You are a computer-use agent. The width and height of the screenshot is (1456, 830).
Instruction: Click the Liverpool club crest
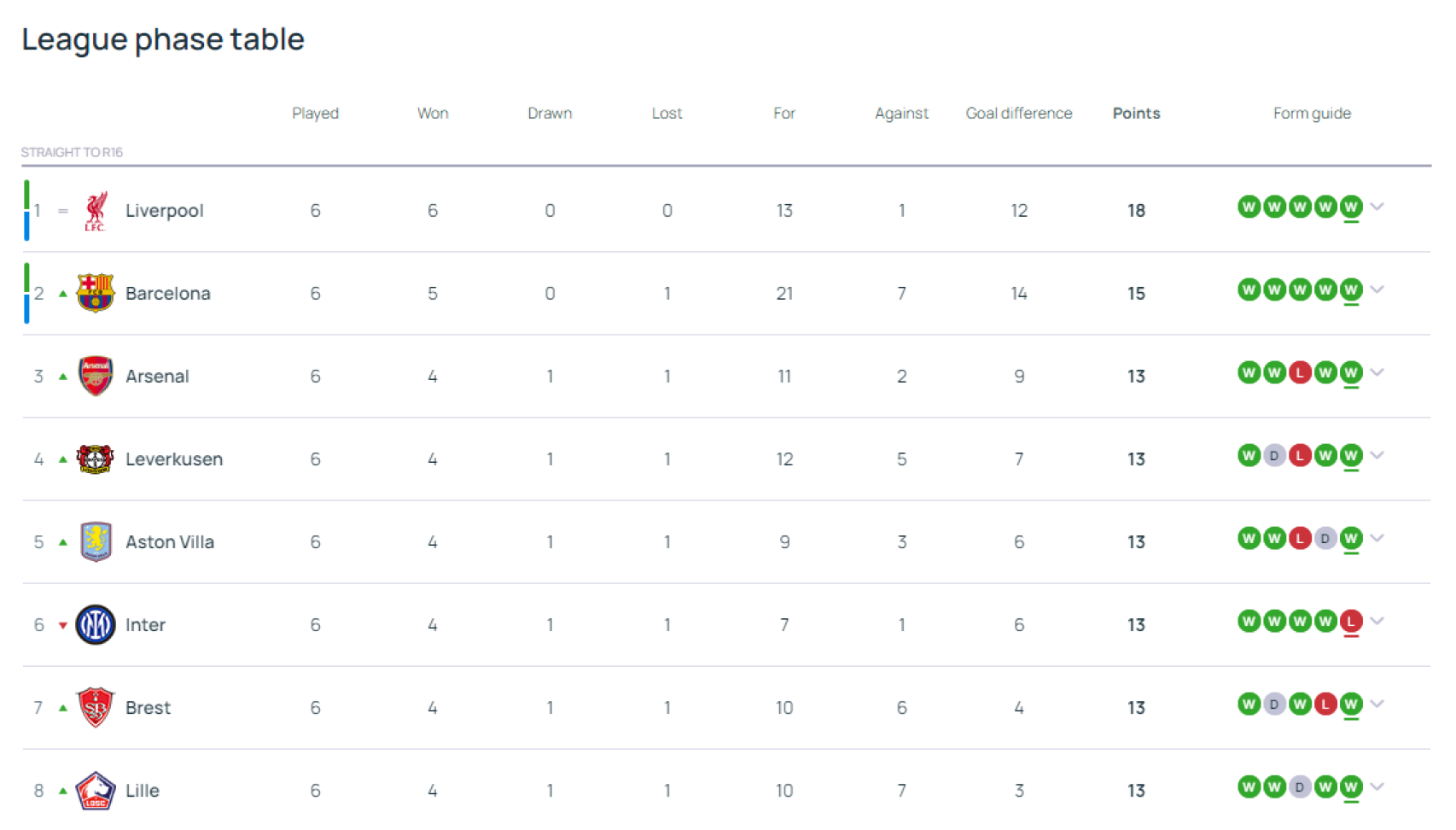[x=96, y=210]
